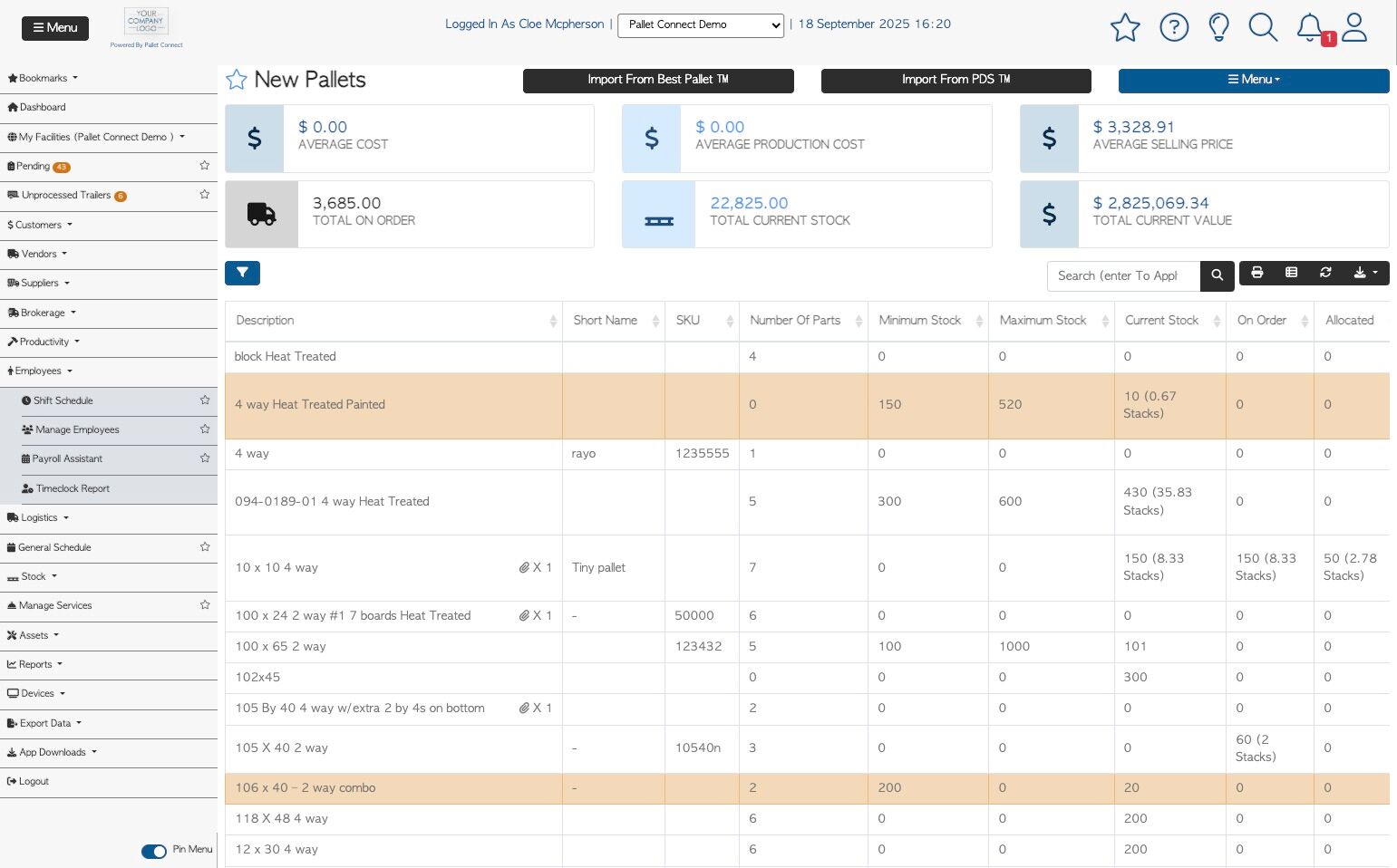Click the black Menu button at top left

[55, 28]
